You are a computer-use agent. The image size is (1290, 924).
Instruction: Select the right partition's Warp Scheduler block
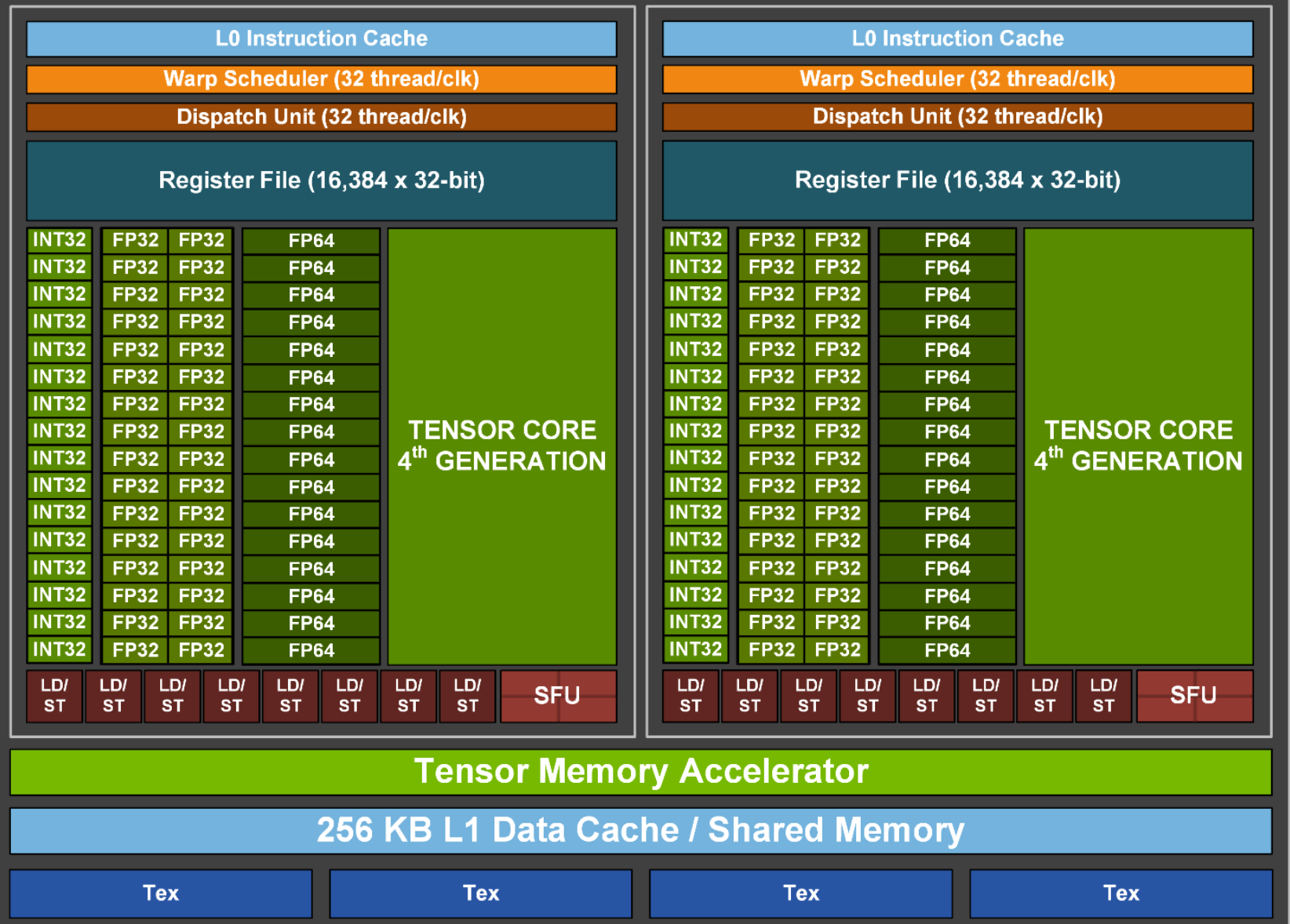tap(957, 79)
